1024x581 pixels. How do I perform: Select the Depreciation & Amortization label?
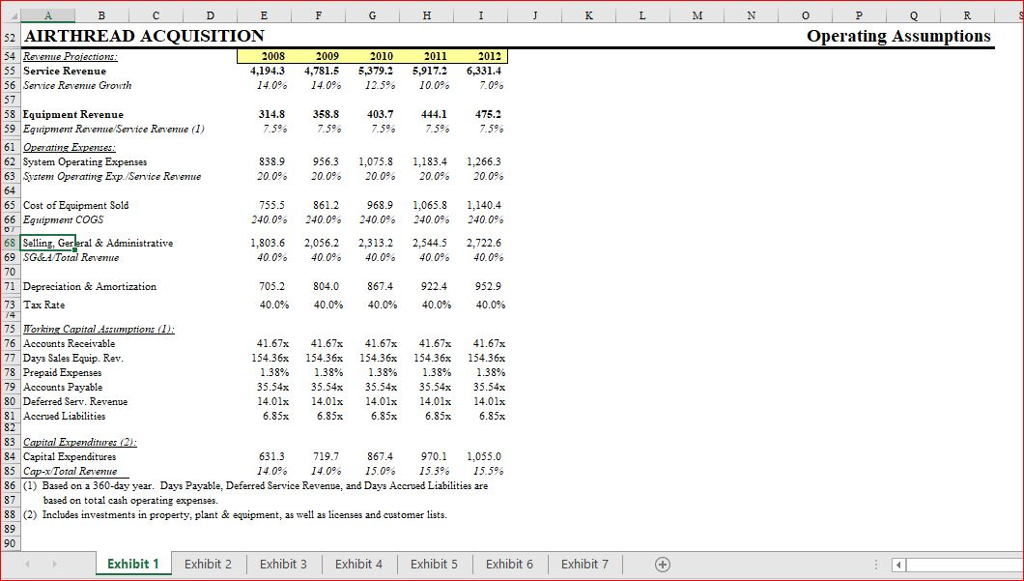[x=89, y=287]
